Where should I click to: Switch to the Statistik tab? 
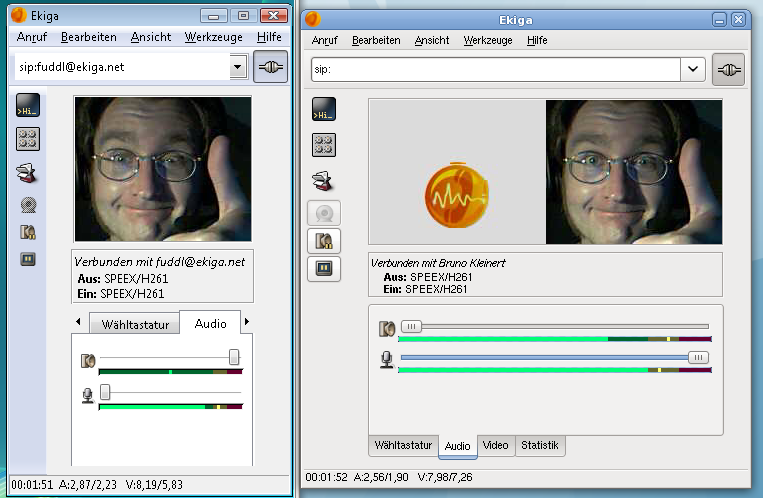pos(541,445)
